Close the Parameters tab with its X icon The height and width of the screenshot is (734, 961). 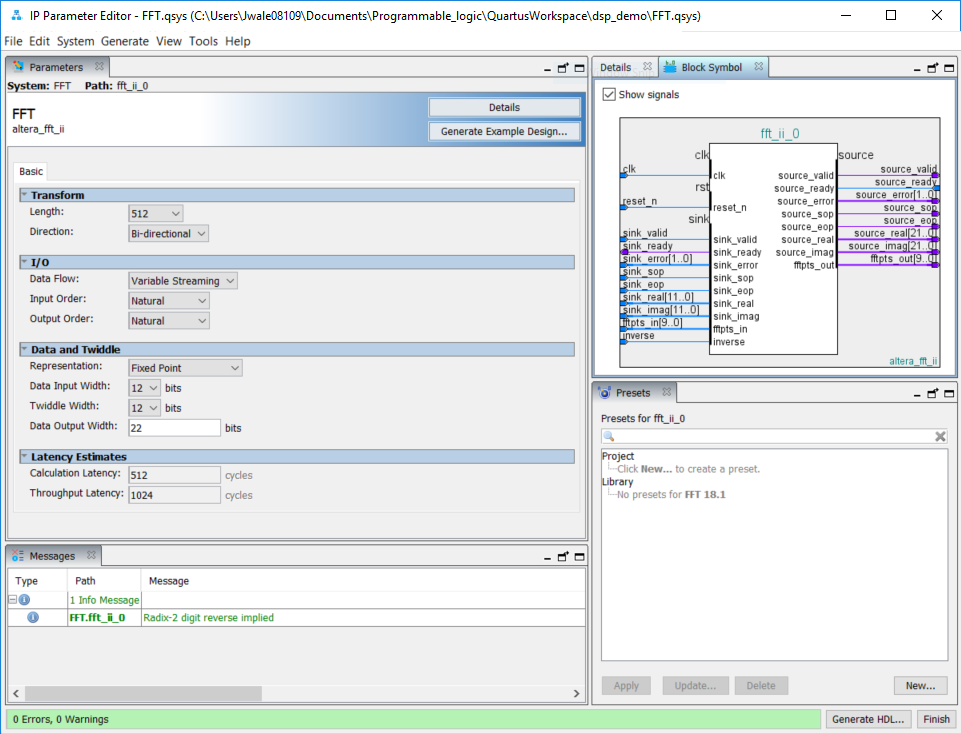99,66
